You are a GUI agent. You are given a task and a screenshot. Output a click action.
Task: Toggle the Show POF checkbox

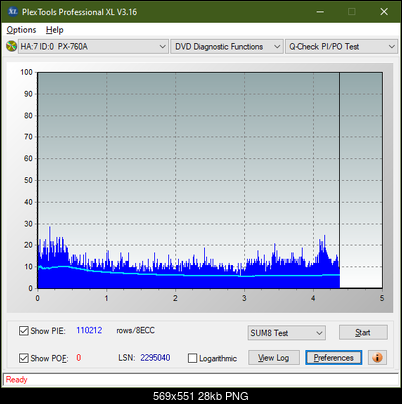coord(23,358)
